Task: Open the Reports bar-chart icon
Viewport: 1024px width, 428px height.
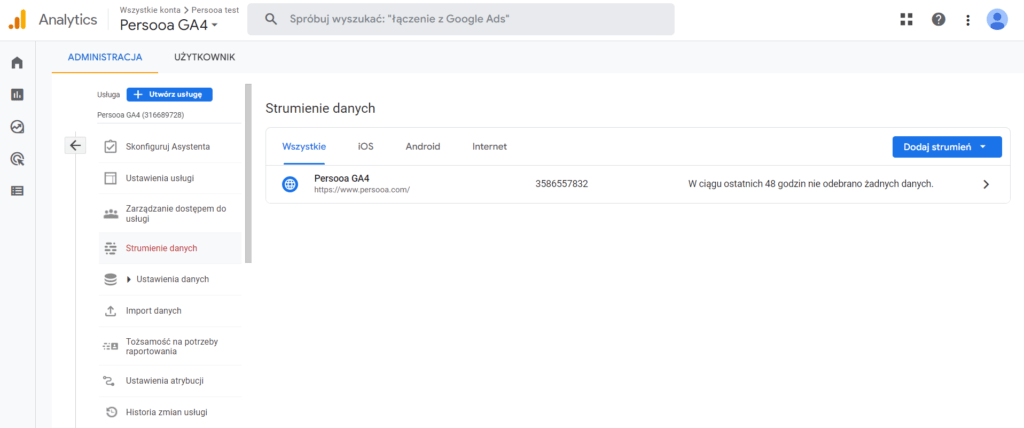Action: [17, 95]
